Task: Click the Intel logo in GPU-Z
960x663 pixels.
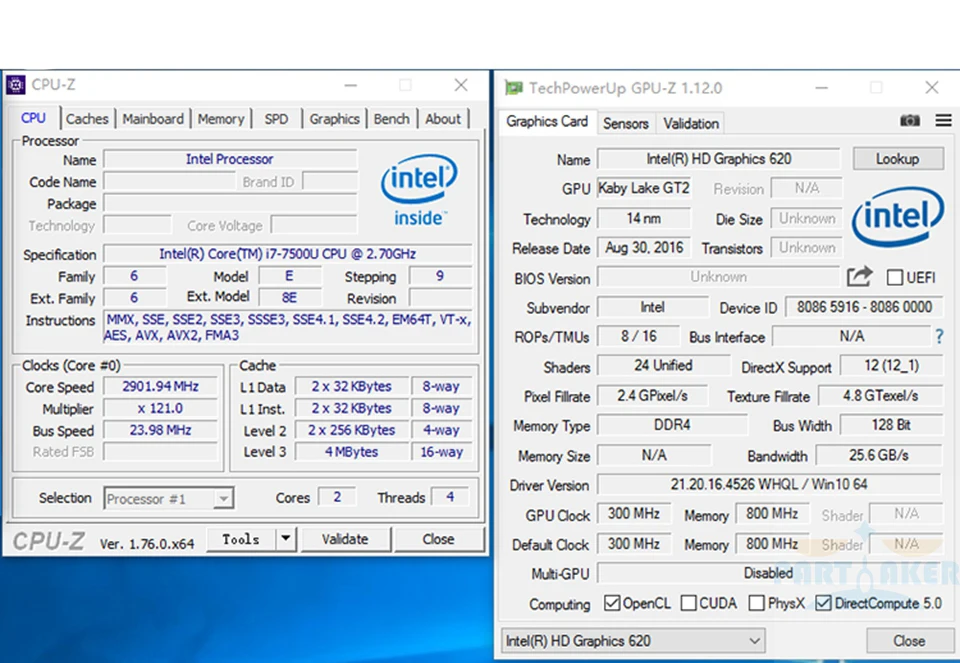Action: [x=898, y=217]
